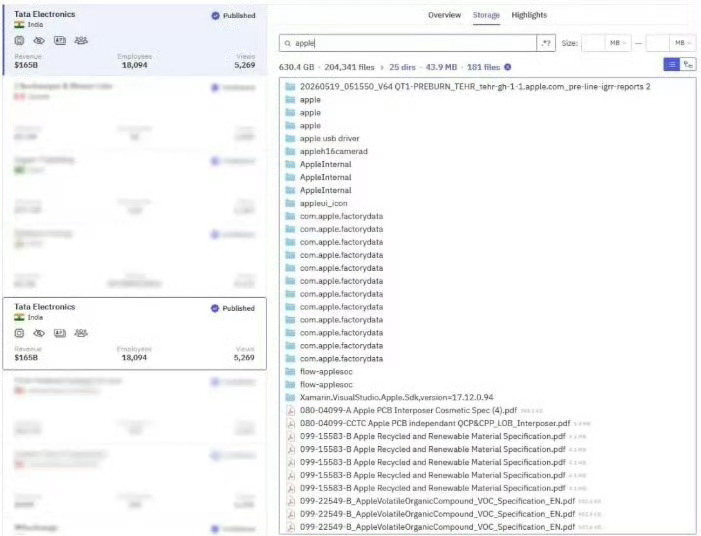Switch to the Storage tab

[x=486, y=15]
